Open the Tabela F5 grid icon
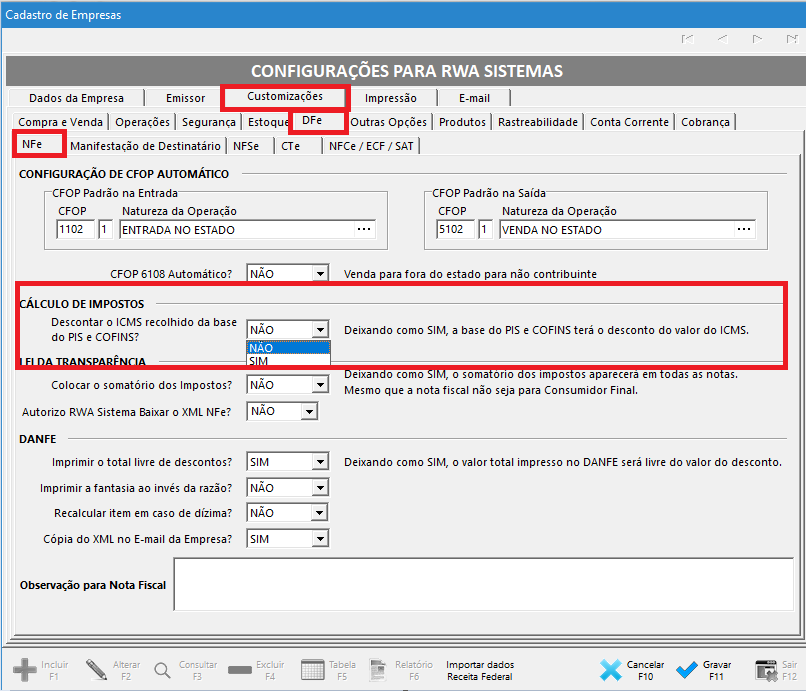This screenshot has height=691, width=806. (313, 670)
